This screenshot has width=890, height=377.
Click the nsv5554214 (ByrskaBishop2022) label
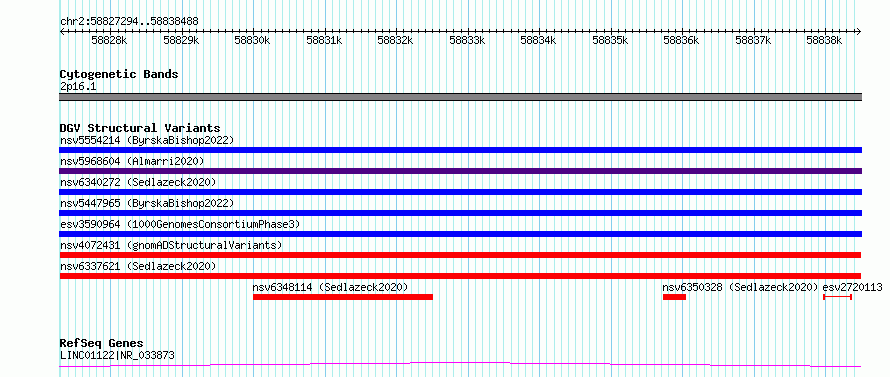click(146, 140)
